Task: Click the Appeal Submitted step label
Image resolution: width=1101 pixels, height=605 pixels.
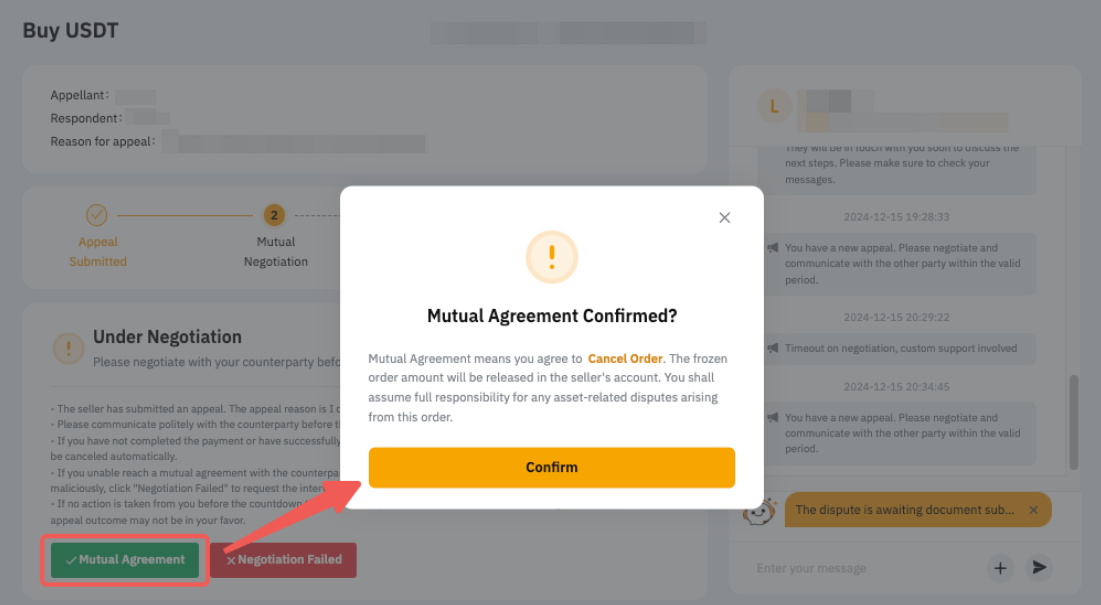Action: coord(98,251)
